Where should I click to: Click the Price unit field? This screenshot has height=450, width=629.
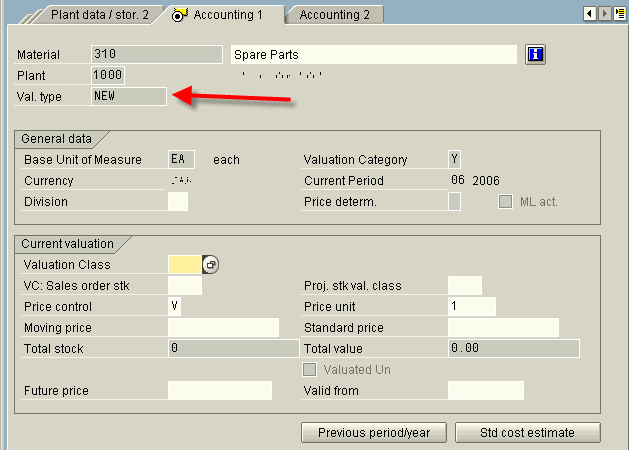pyautogui.click(x=472, y=307)
